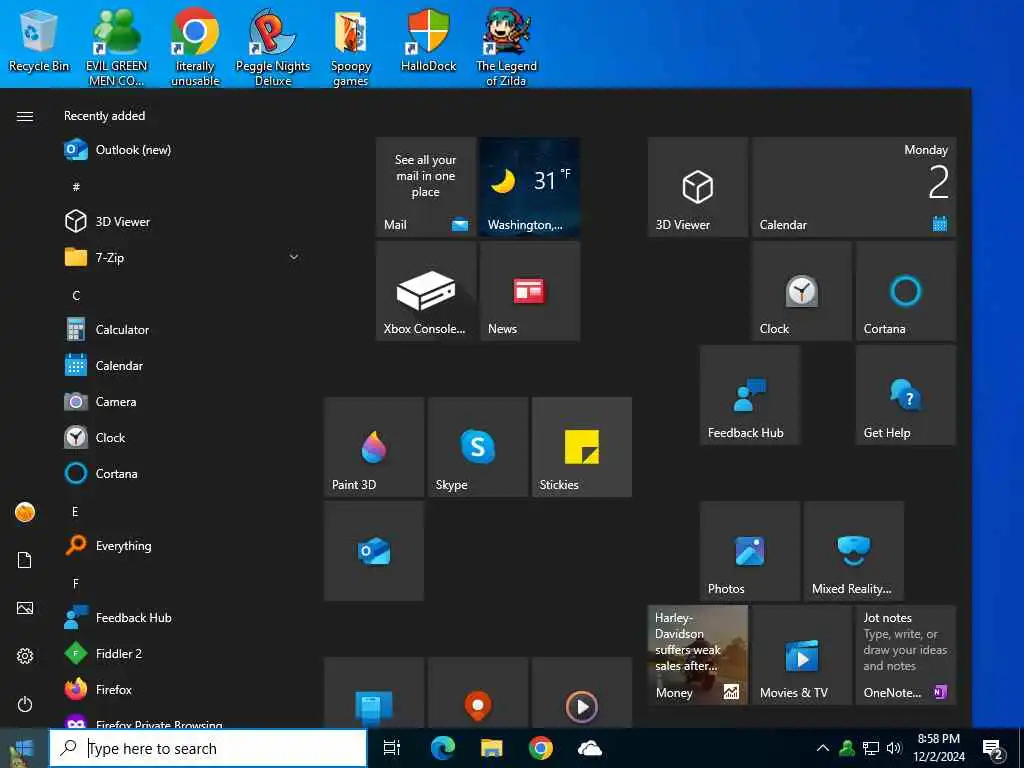
Task: Open the Maps pin tile
Action: [478, 693]
